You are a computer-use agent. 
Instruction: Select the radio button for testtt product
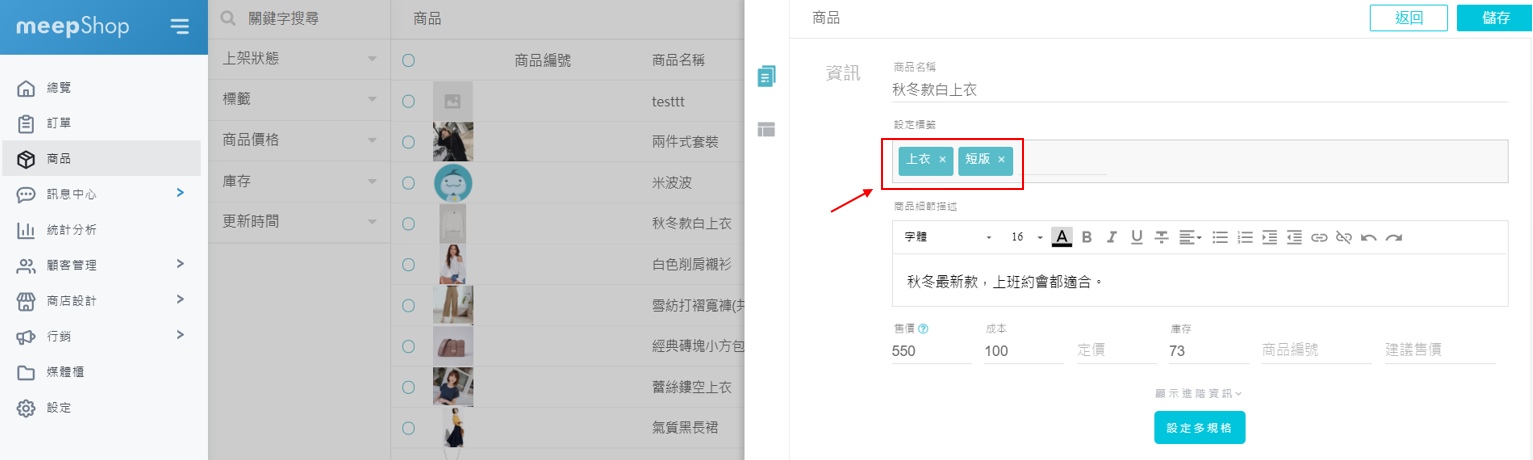pyautogui.click(x=408, y=101)
